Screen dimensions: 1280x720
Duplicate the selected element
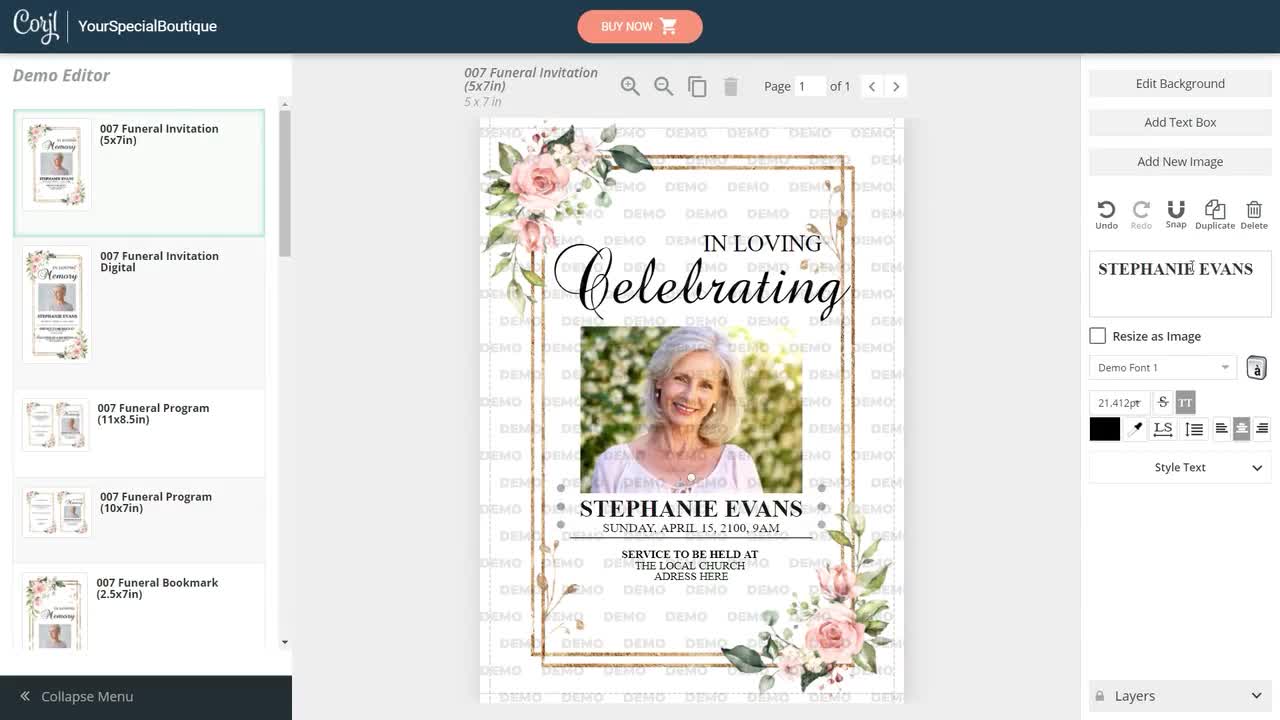tap(1214, 212)
